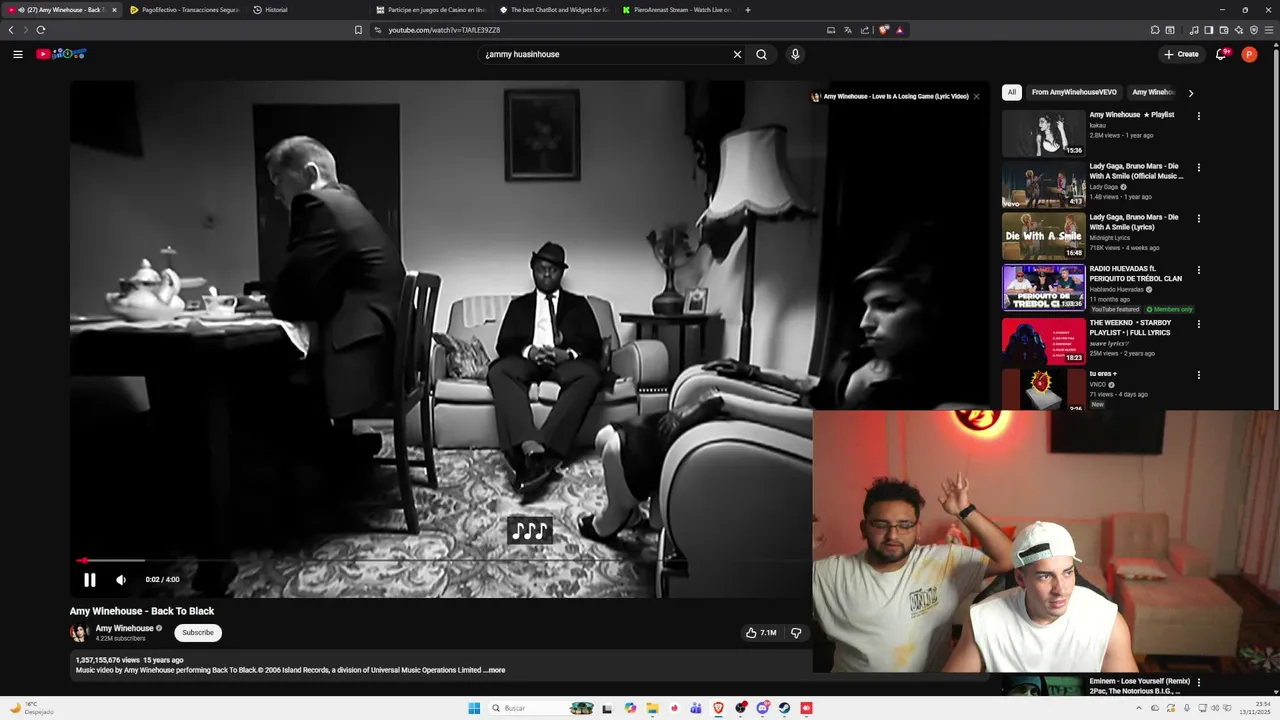Viewport: 1280px width, 720px height.
Task: Toggle the browser sidebar panel
Action: click(1208, 30)
